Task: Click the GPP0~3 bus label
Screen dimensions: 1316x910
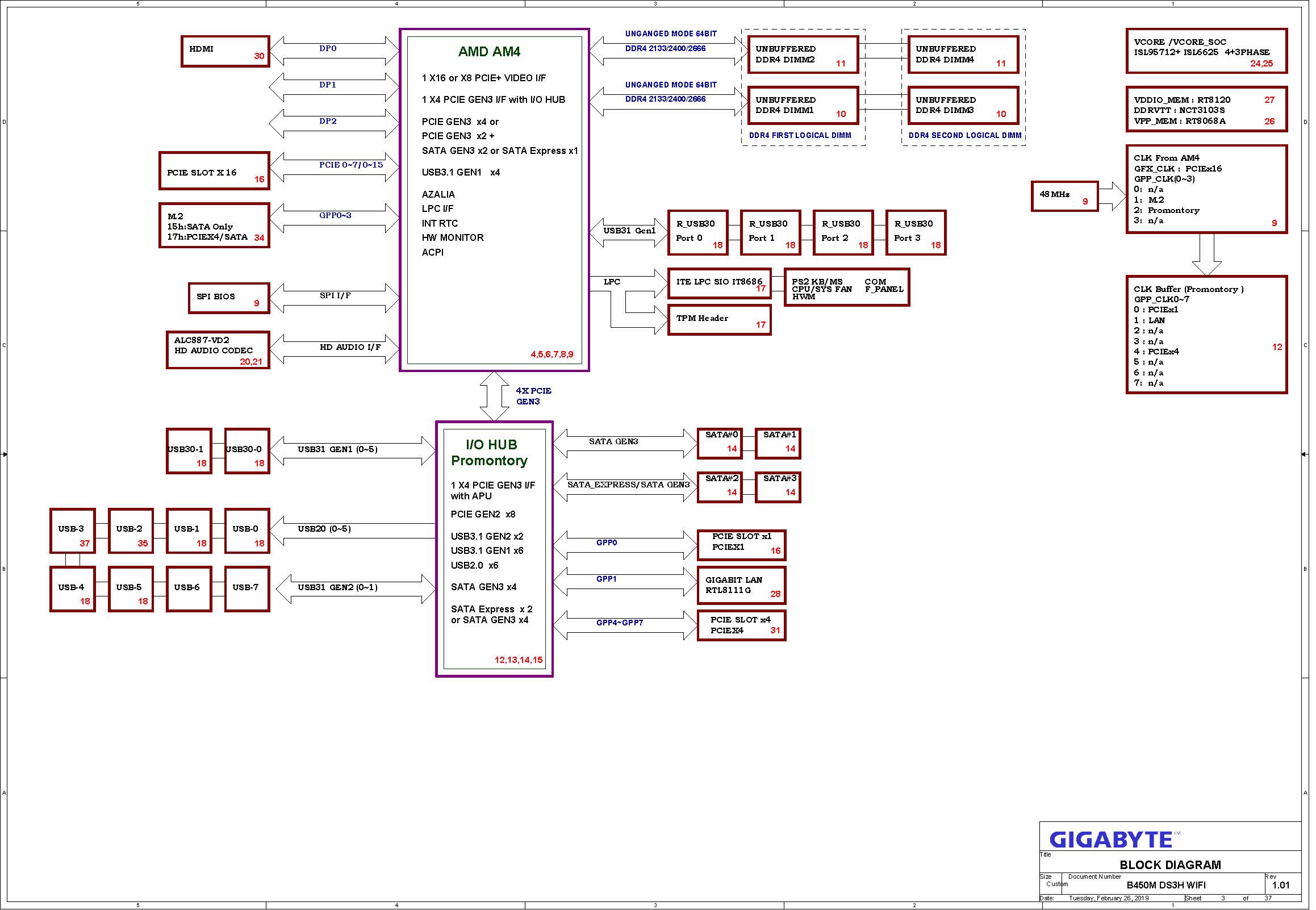Action: point(336,215)
